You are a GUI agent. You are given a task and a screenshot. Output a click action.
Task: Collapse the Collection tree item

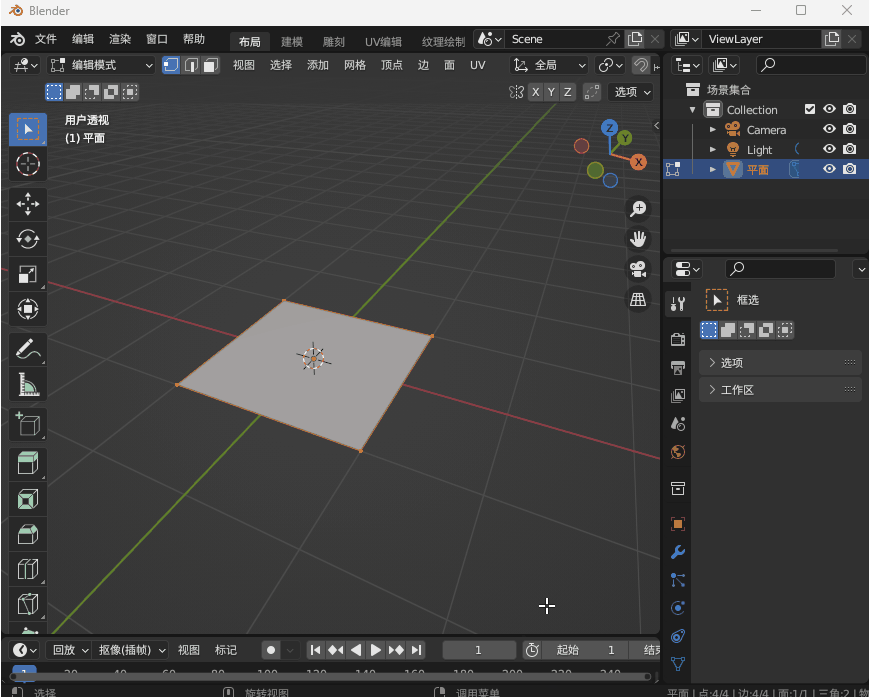[x=692, y=110]
